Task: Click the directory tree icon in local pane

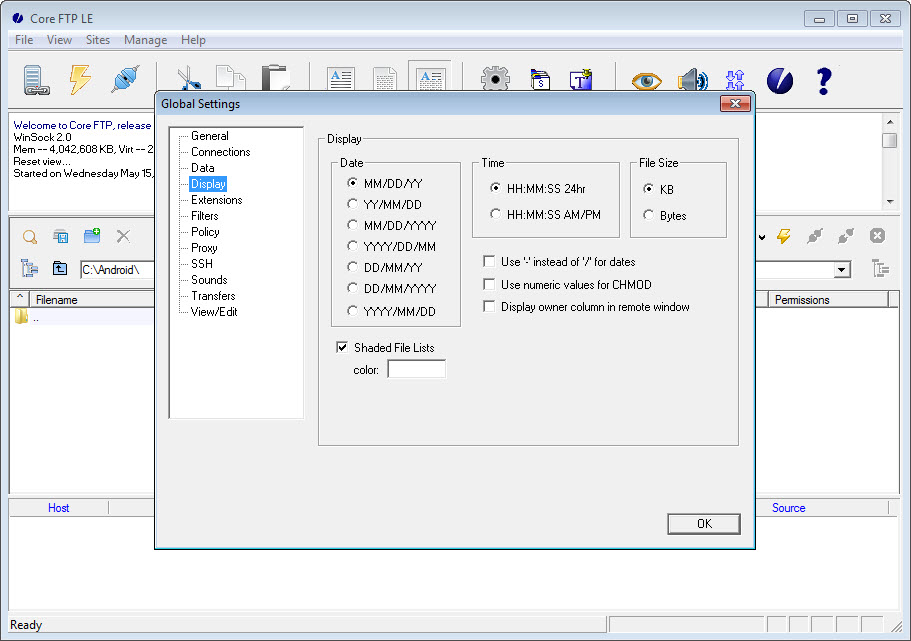Action: point(29,268)
